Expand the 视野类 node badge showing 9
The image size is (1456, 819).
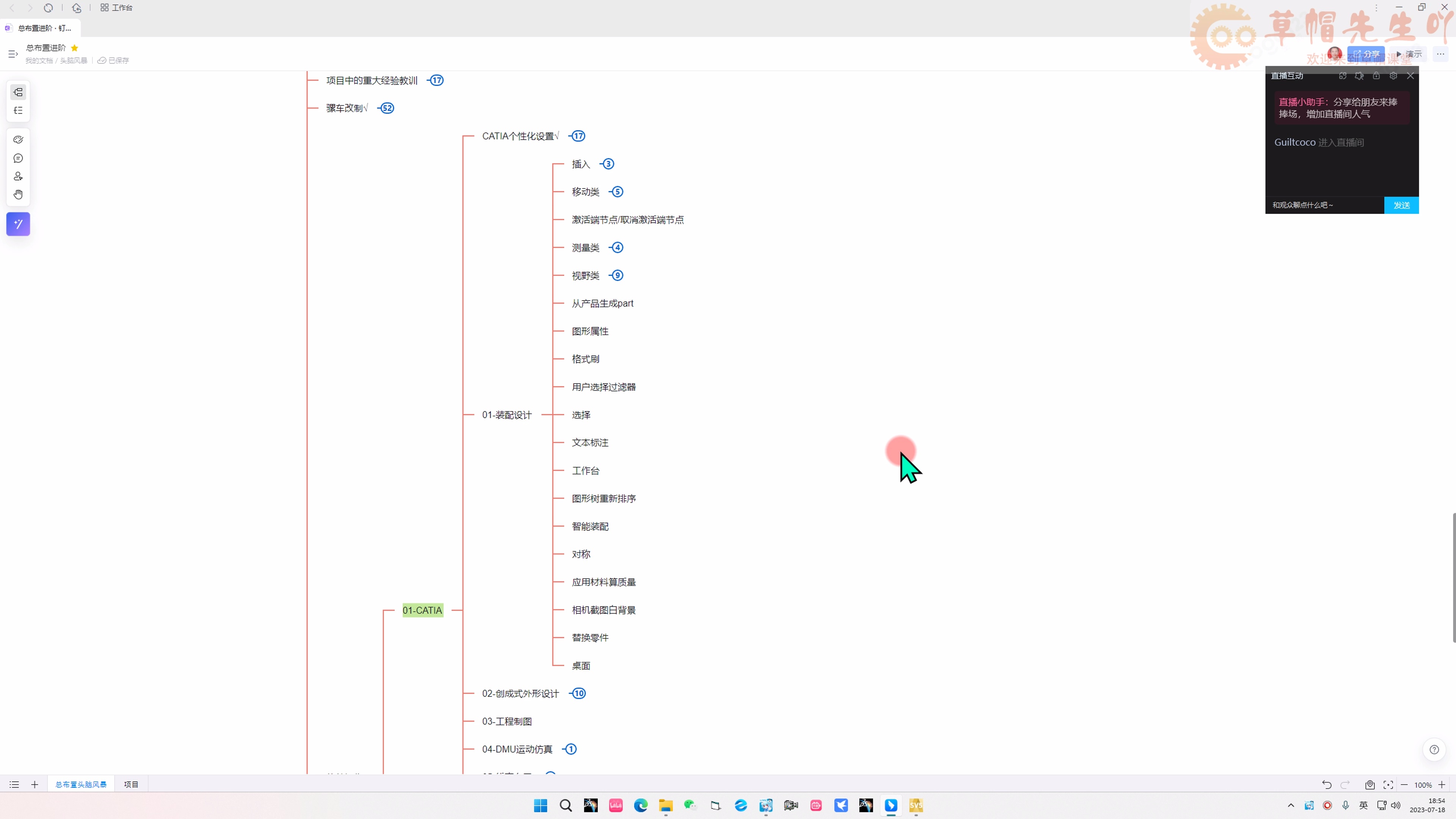tap(617, 275)
